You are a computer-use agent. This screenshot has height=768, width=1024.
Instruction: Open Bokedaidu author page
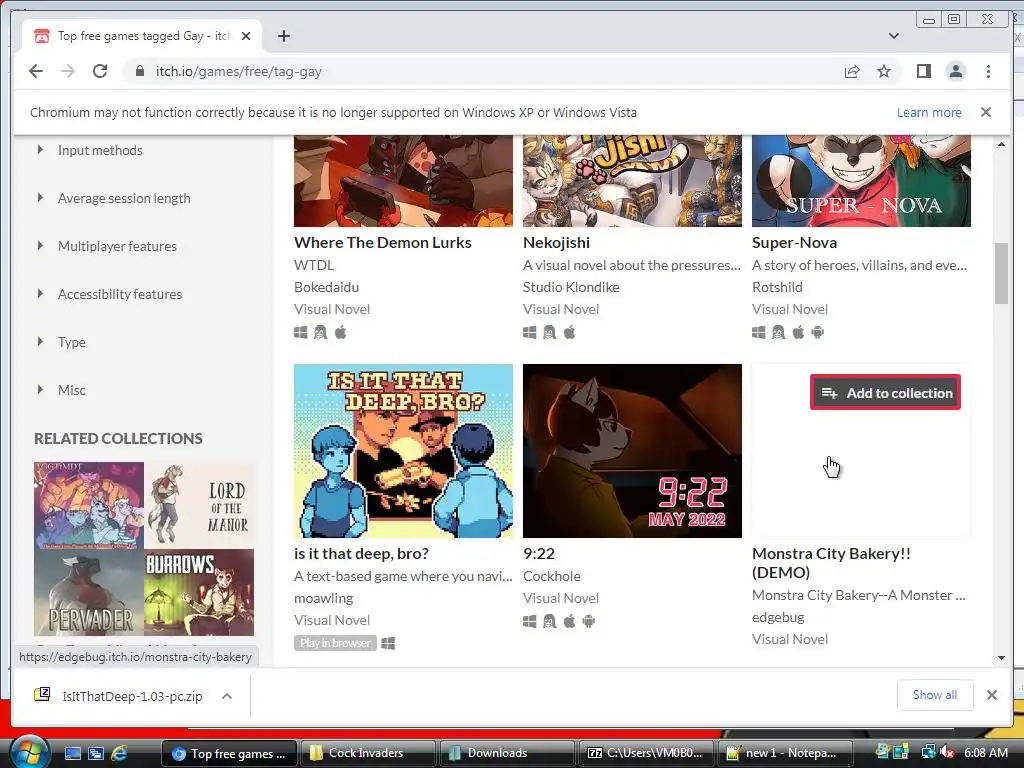[x=327, y=287]
